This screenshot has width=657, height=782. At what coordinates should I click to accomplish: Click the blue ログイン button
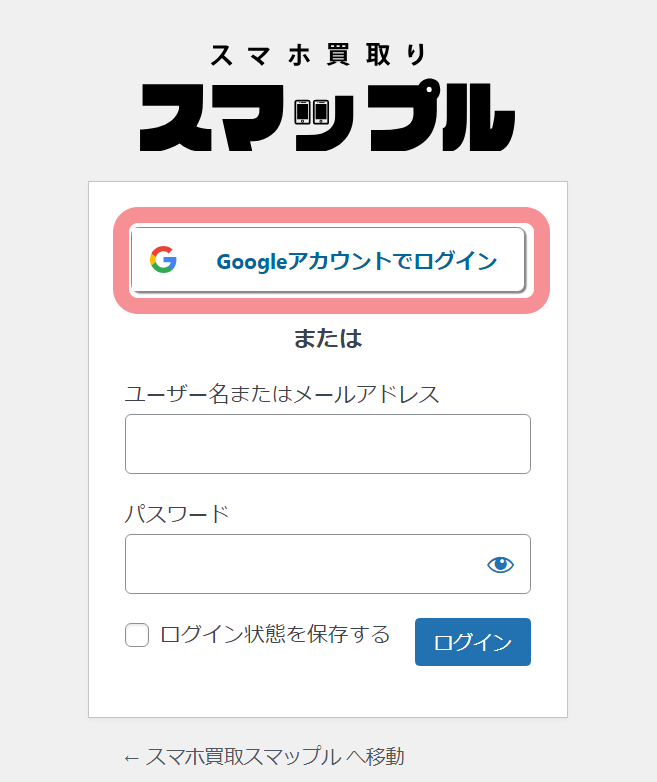(x=472, y=642)
